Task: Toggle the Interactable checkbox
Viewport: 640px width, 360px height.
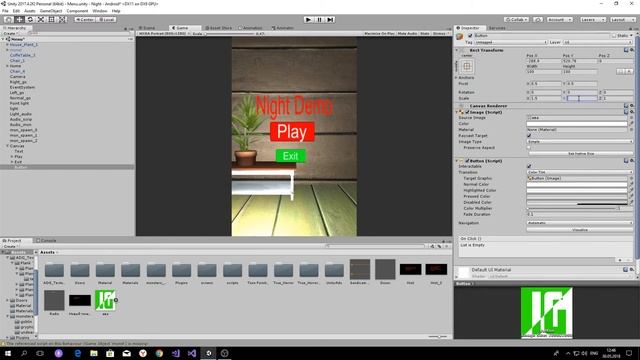Action: [x=529, y=167]
